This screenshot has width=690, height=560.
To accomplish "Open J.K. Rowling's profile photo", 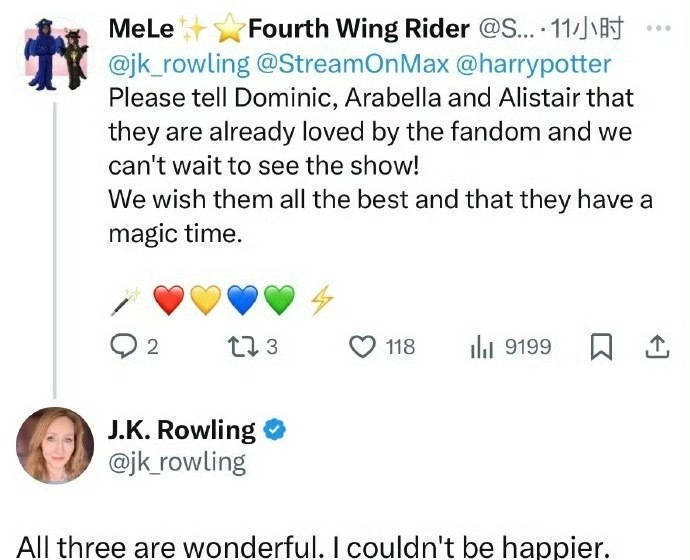I will tap(52, 446).
